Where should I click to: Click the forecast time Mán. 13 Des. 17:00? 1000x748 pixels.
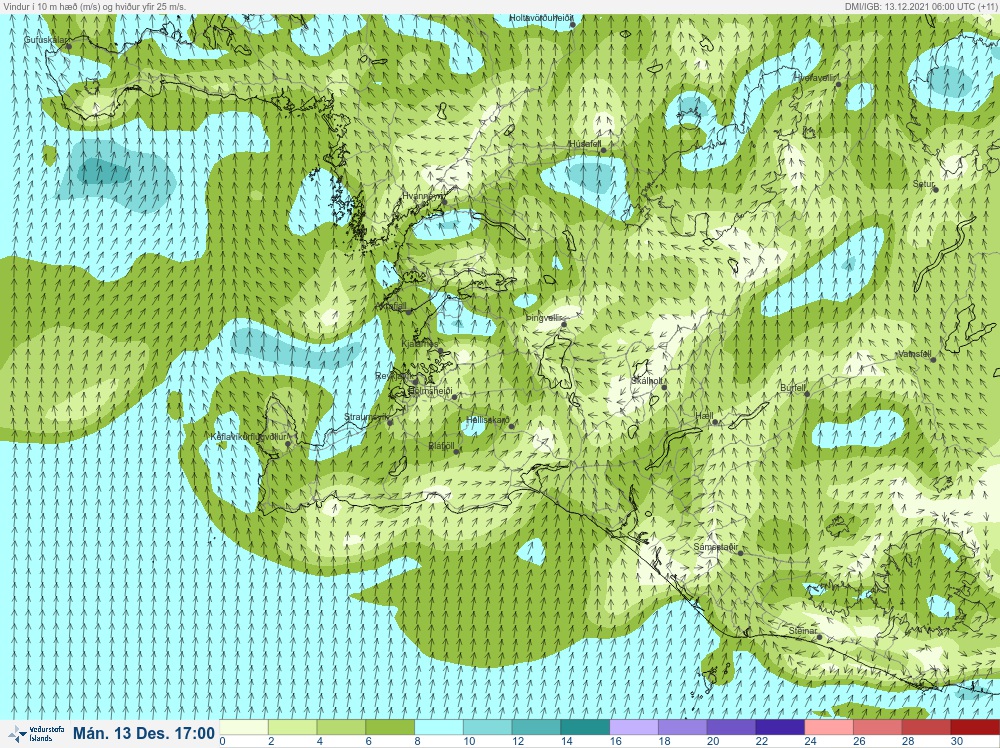143,733
